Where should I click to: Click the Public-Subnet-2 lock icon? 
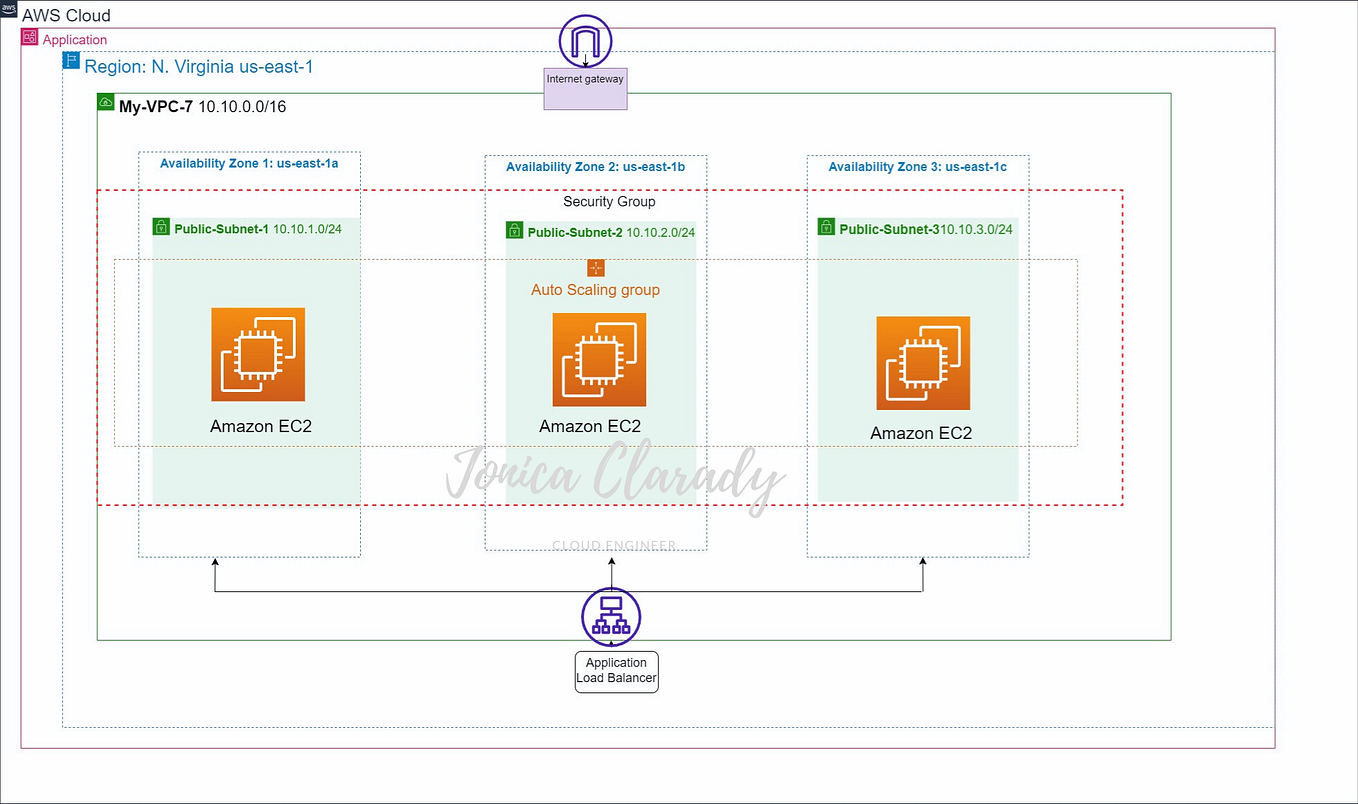point(514,230)
